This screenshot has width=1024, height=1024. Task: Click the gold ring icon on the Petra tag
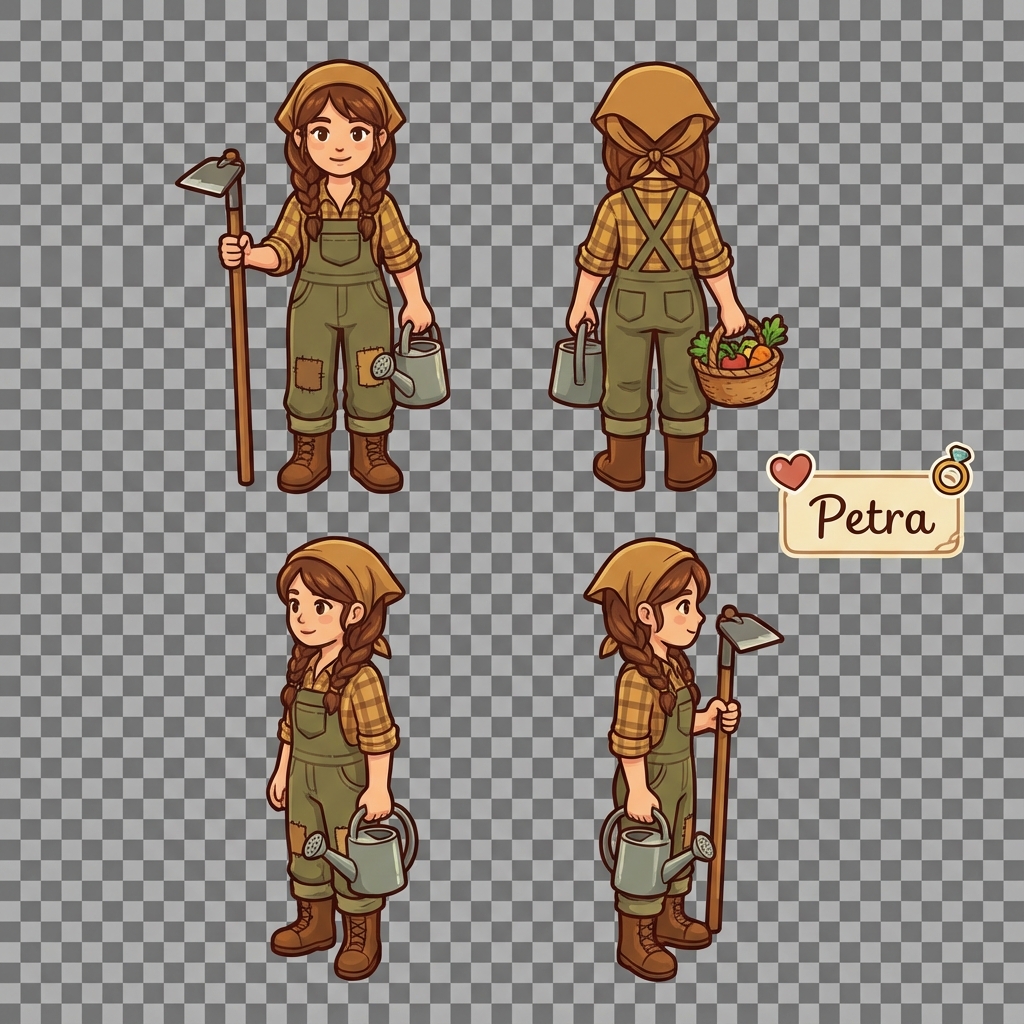[952, 472]
